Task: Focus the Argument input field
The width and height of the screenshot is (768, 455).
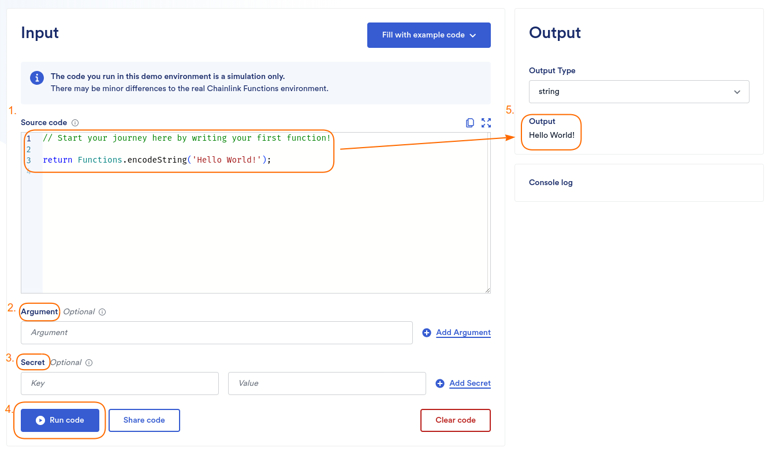Action: tap(216, 333)
